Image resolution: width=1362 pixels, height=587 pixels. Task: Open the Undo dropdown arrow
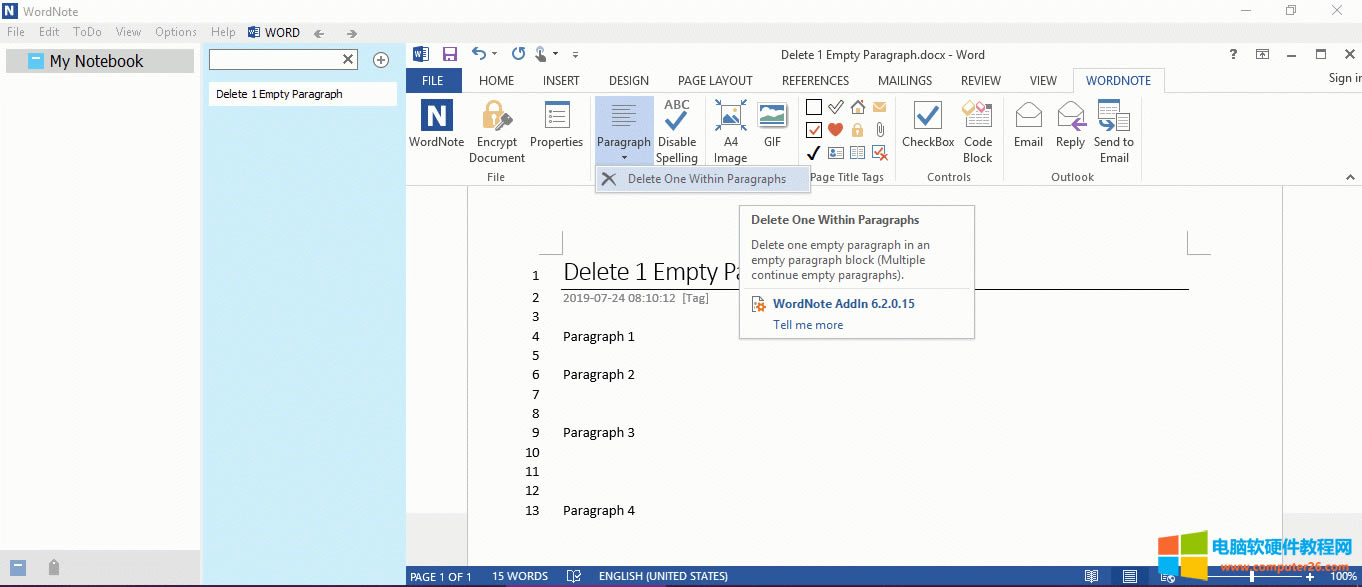(x=495, y=54)
